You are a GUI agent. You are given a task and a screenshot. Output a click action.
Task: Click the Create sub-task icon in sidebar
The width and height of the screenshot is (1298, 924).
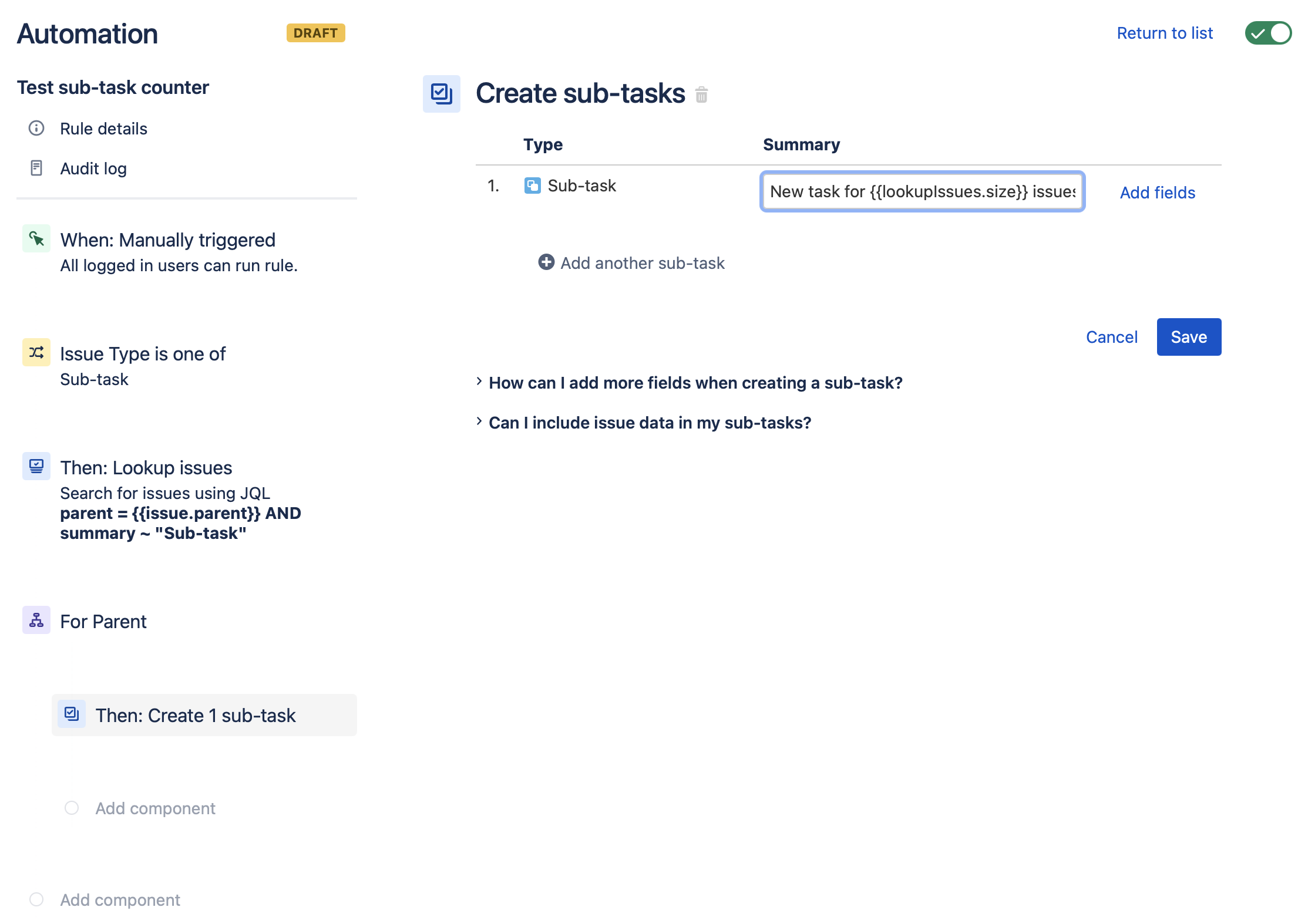point(72,714)
